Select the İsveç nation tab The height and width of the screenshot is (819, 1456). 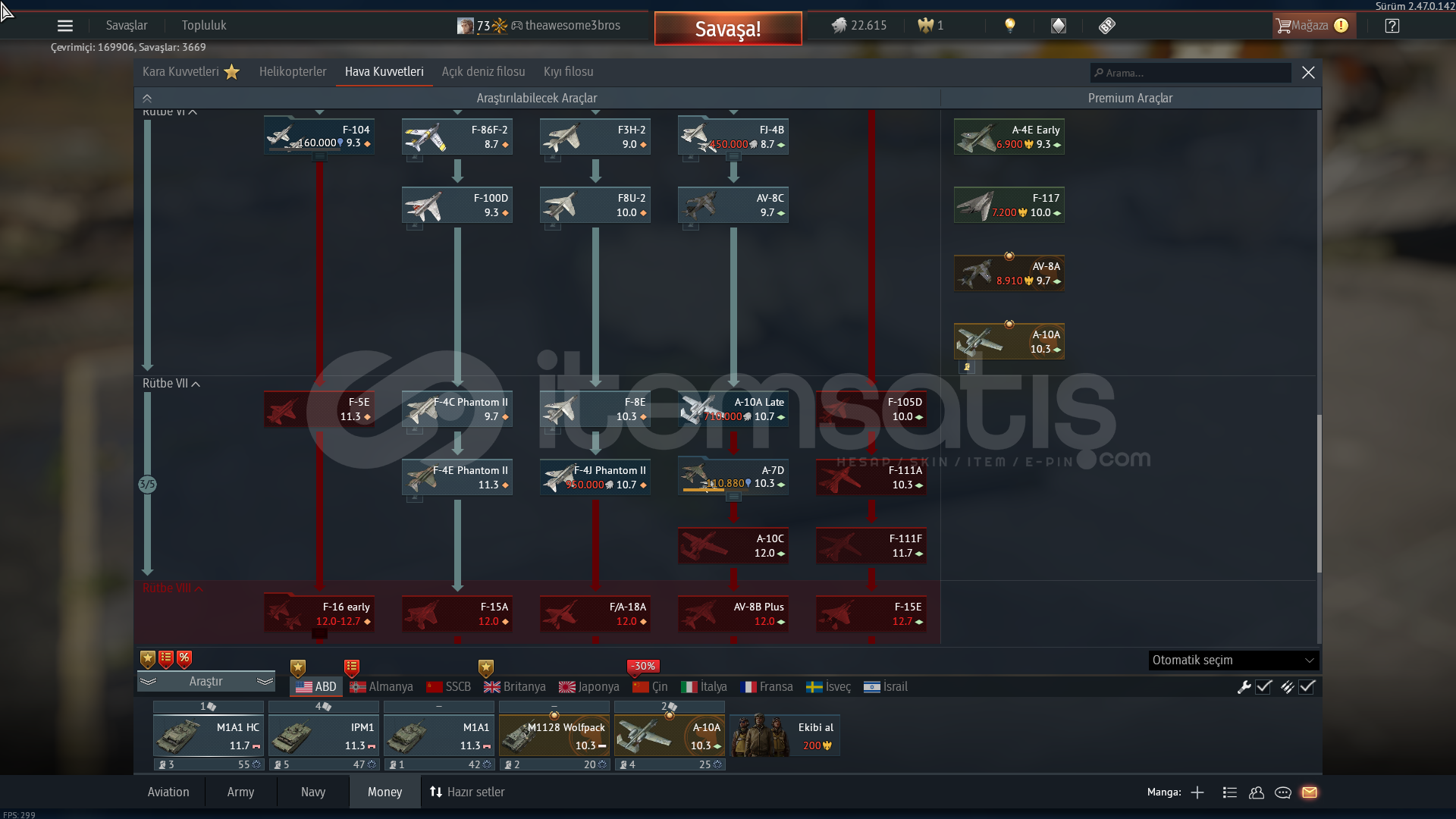(828, 687)
